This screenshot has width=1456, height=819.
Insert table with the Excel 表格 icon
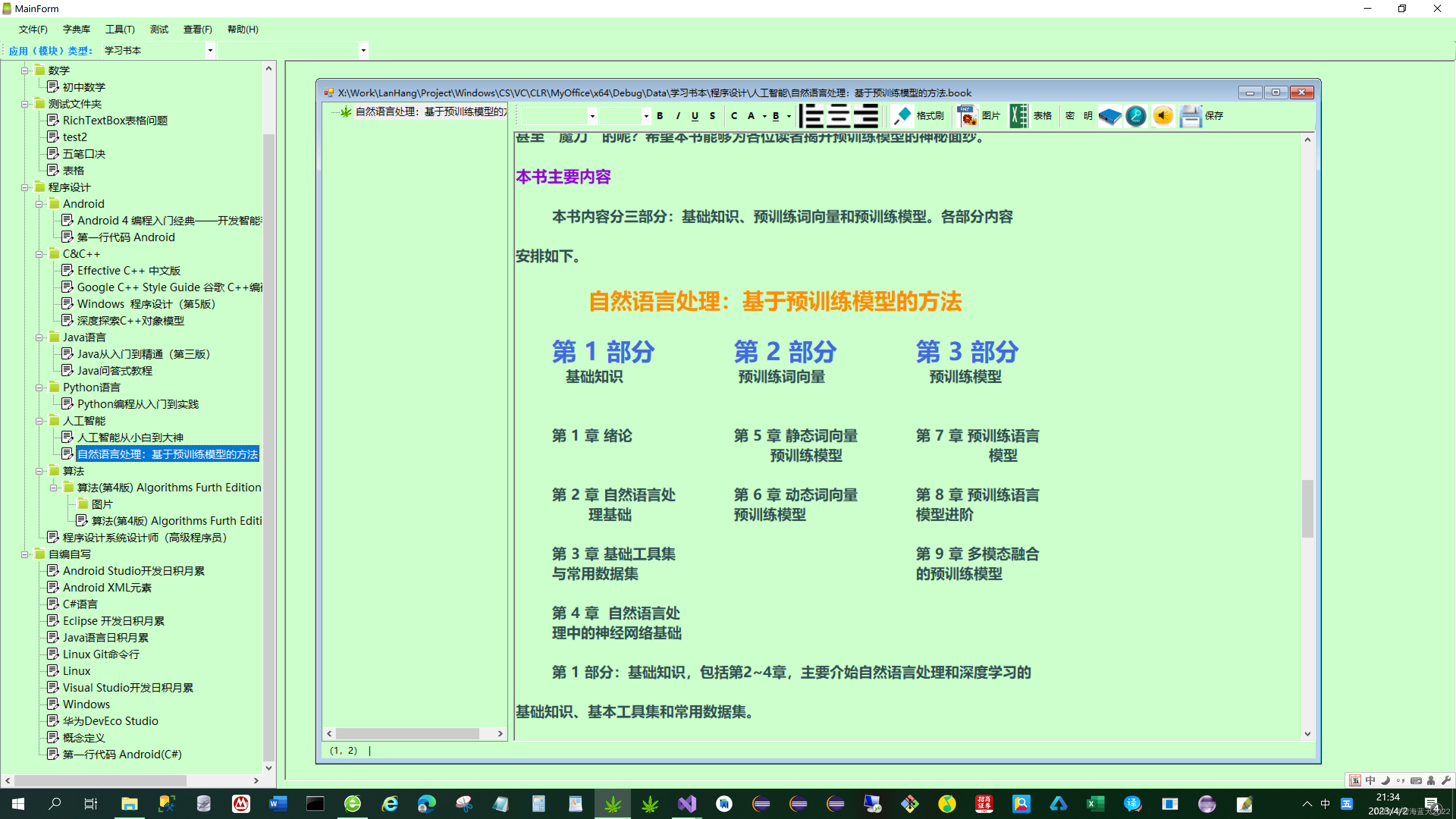click(1018, 116)
